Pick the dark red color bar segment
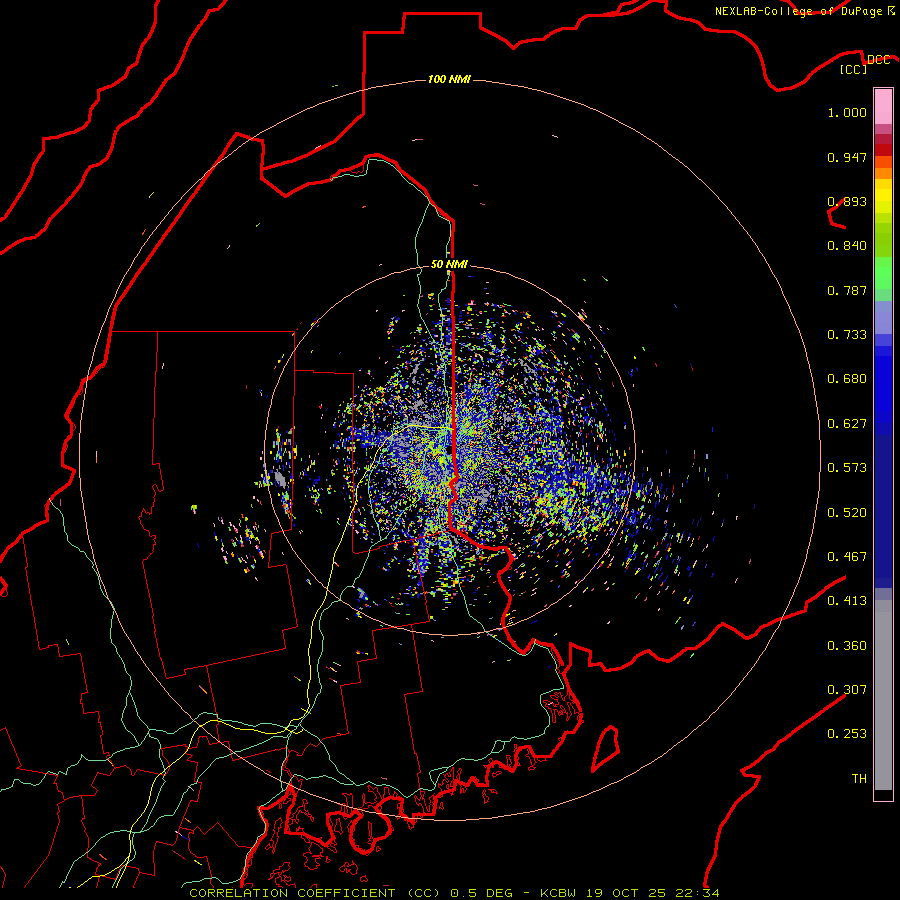The width and height of the screenshot is (900, 900). [883, 150]
